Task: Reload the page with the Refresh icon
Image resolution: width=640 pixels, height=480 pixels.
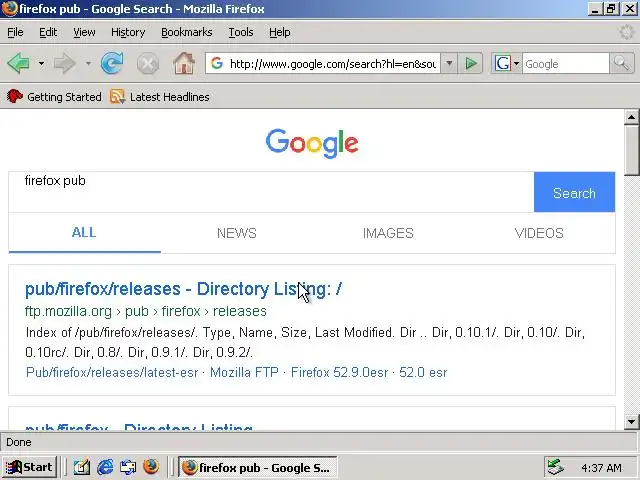Action: click(x=112, y=64)
